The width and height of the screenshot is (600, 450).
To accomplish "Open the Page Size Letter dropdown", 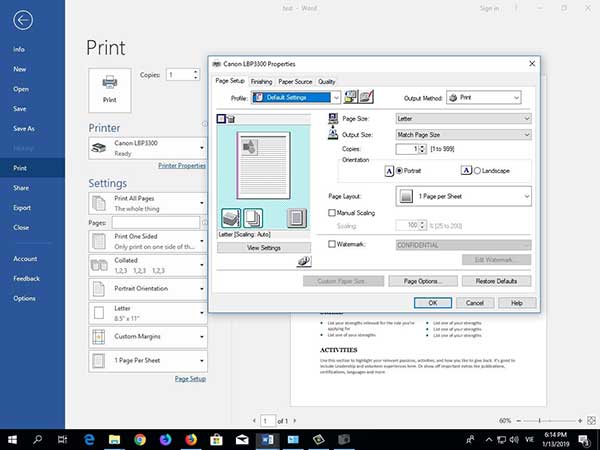I will click(x=463, y=119).
